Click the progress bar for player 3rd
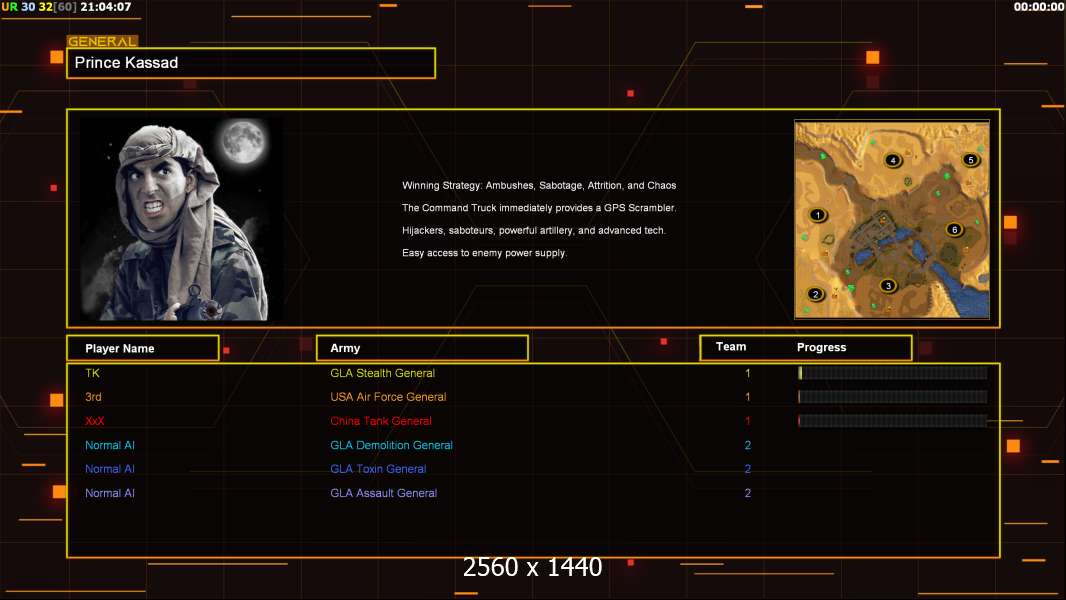1066x600 pixels. click(892, 397)
